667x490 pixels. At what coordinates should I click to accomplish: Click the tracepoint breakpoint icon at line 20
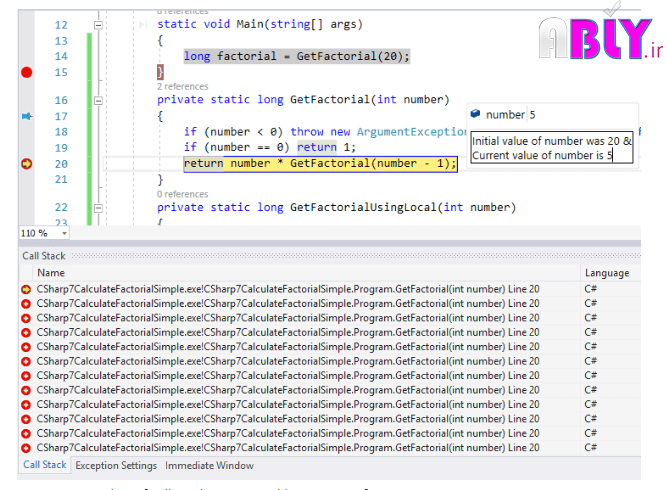(x=26, y=164)
